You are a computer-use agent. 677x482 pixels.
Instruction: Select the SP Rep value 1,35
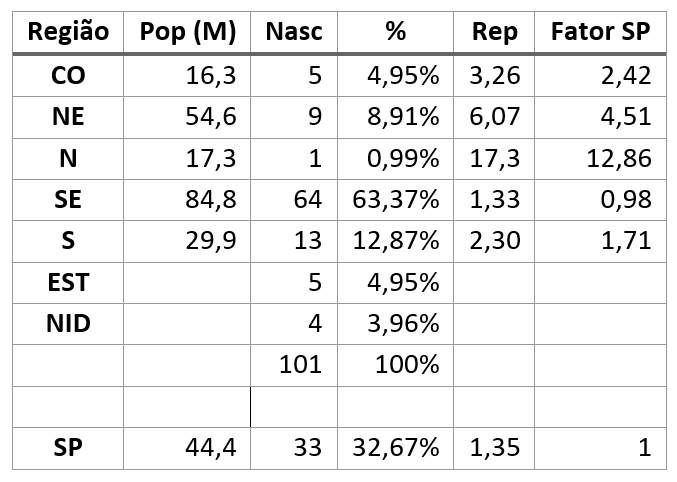pyautogui.click(x=494, y=448)
